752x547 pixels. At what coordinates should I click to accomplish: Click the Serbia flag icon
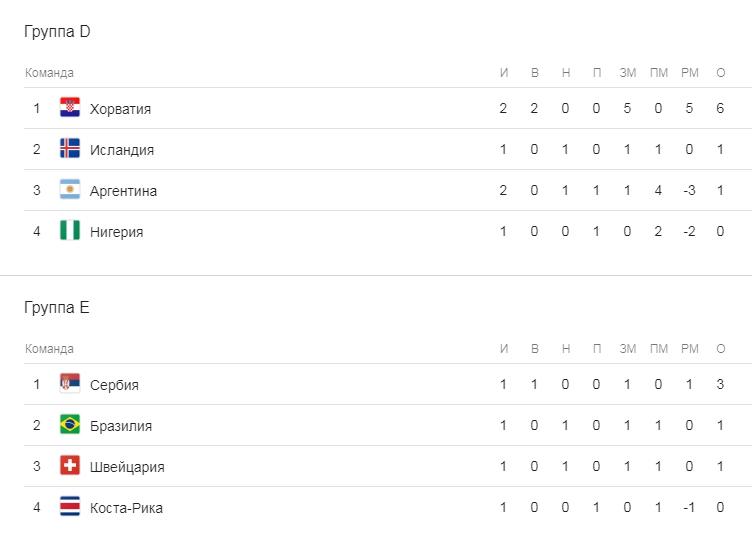click(69, 384)
